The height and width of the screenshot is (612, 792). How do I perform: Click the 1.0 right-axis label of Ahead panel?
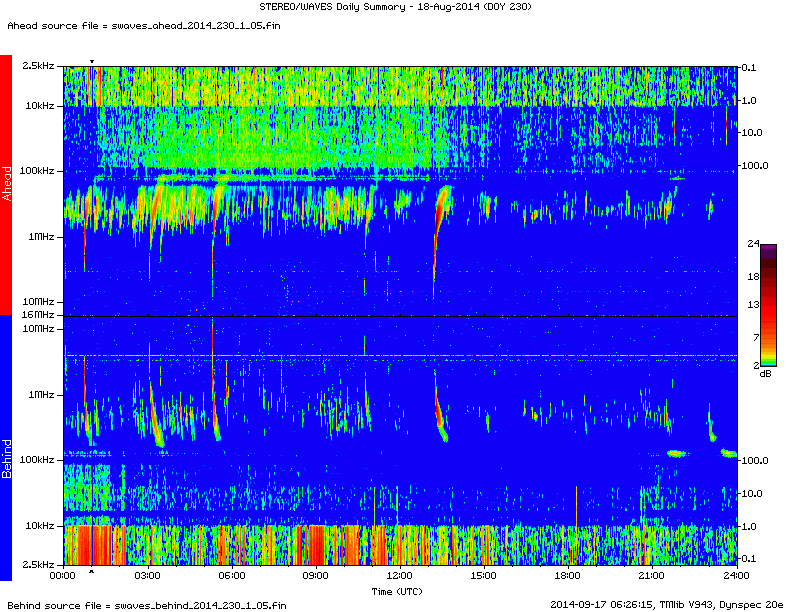[749, 100]
